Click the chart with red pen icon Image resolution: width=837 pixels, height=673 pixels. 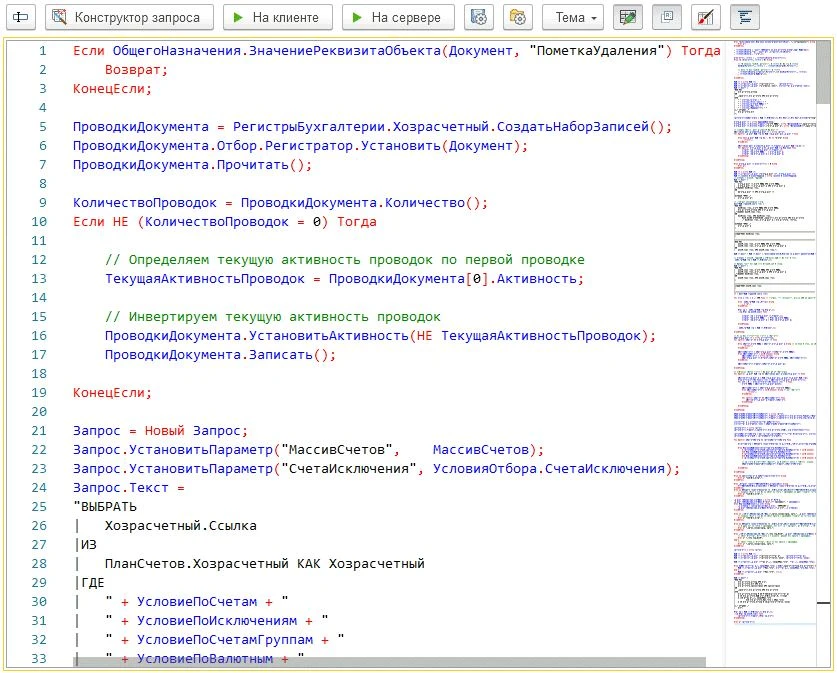tap(705, 17)
